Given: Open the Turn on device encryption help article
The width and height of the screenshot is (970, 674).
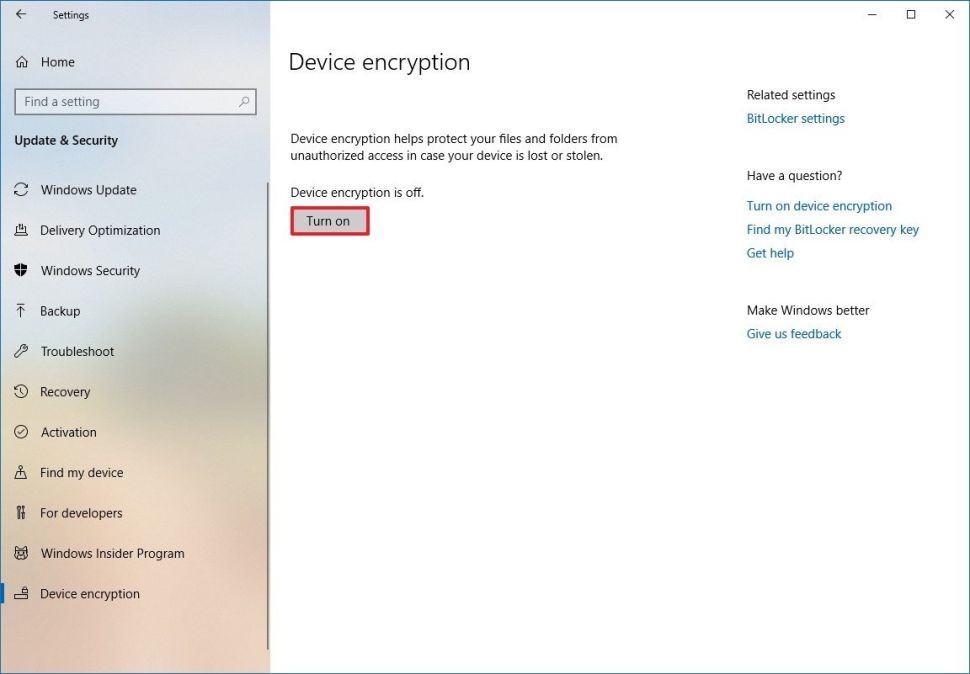Looking at the screenshot, I should tap(819, 205).
